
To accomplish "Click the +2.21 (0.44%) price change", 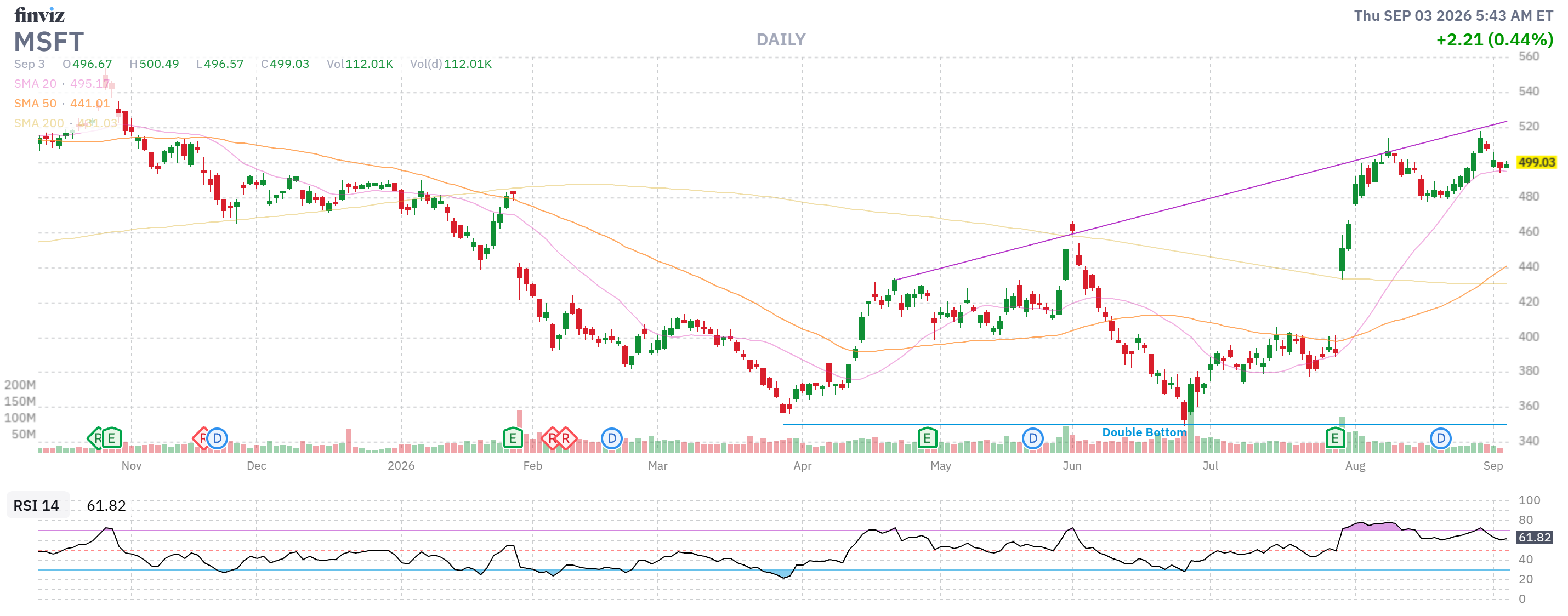I will click(1495, 40).
